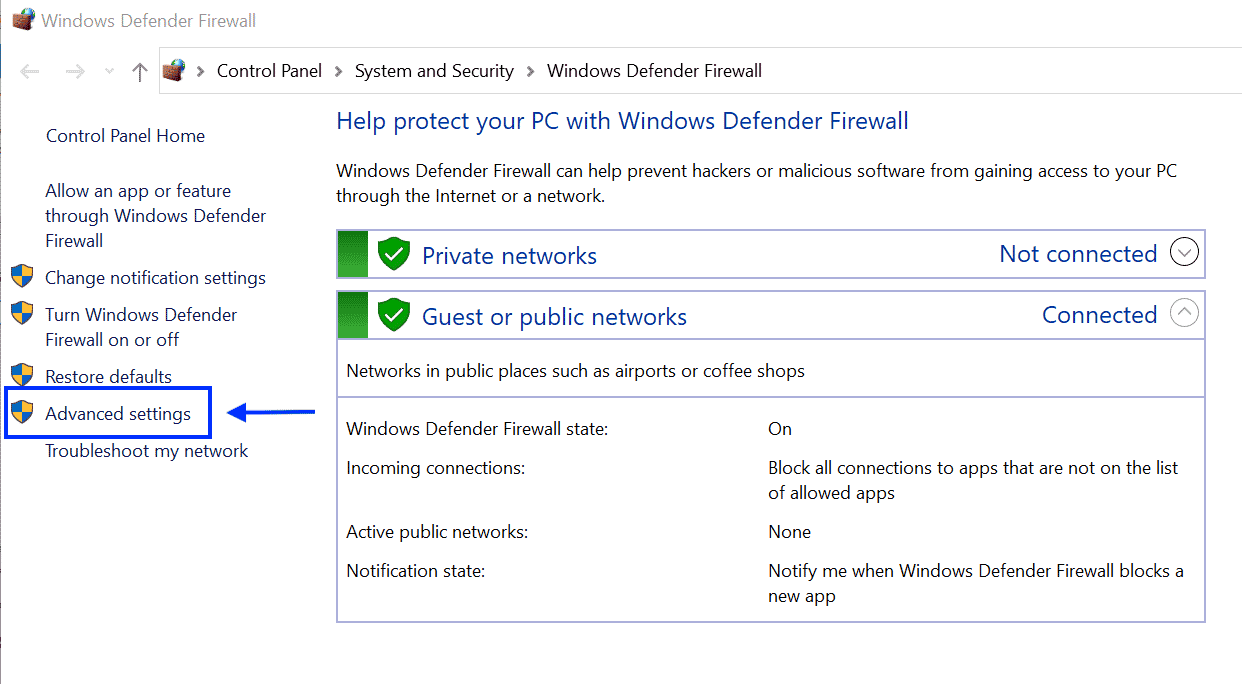Expand chevron before System and Security breadcrumb

[x=339, y=71]
